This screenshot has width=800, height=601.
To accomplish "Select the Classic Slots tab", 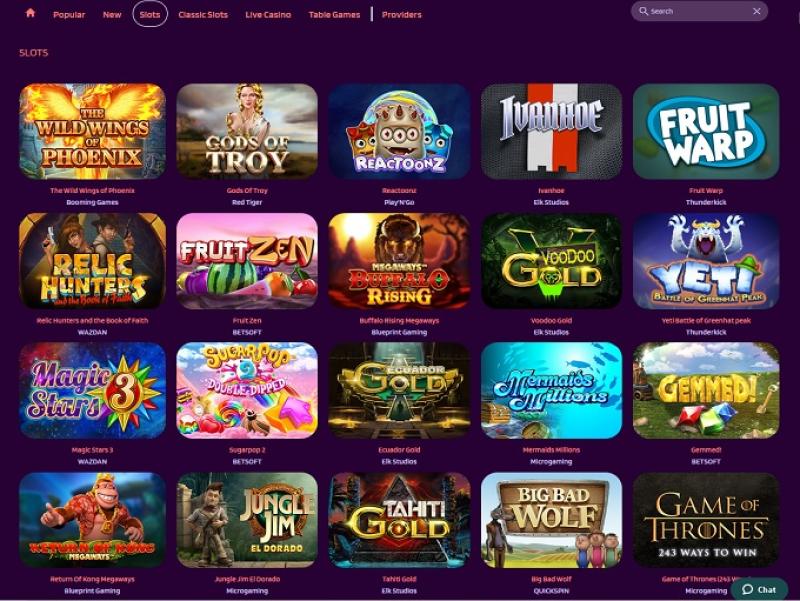I will coord(203,15).
